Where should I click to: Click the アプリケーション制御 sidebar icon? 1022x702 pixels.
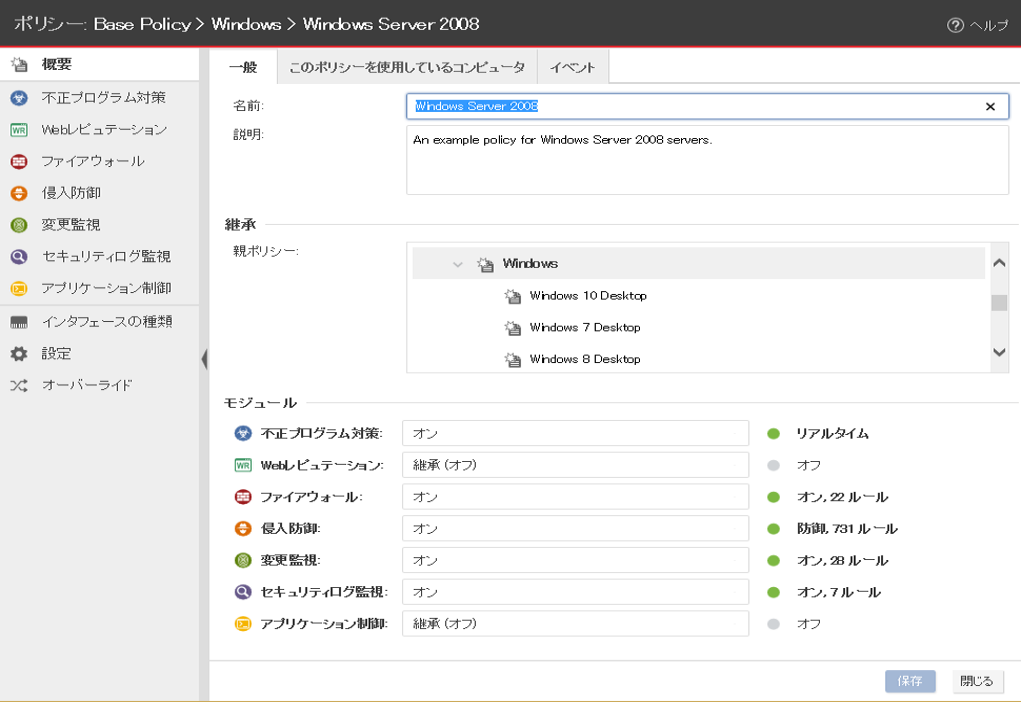click(x=19, y=288)
